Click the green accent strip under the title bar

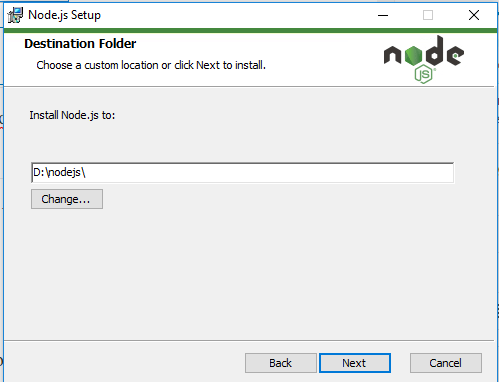point(250,31)
